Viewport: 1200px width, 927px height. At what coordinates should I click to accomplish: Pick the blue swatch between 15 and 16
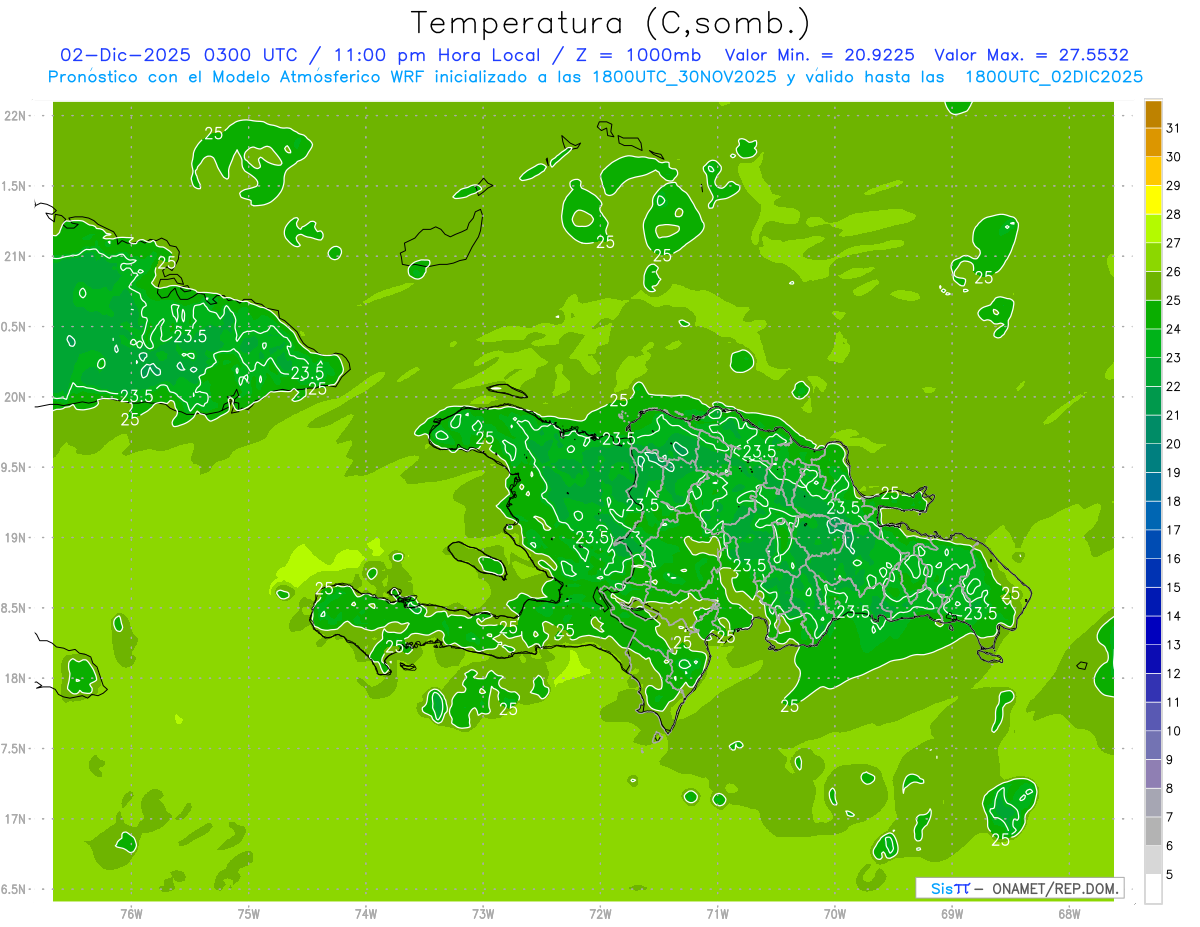[1153, 574]
